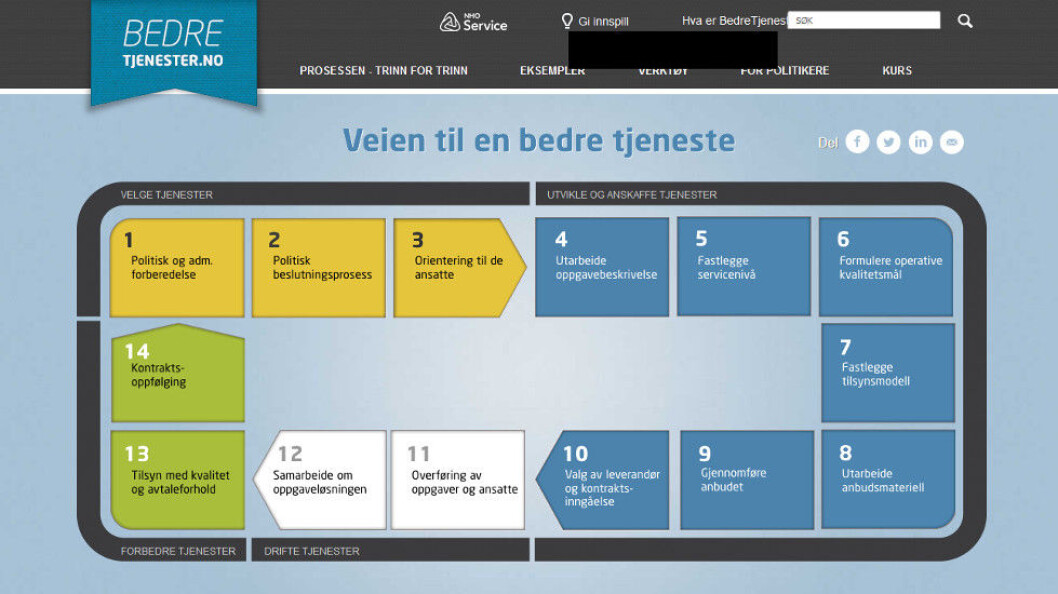The width and height of the screenshot is (1058, 594).
Task: Share page via email icon
Action: (x=951, y=142)
